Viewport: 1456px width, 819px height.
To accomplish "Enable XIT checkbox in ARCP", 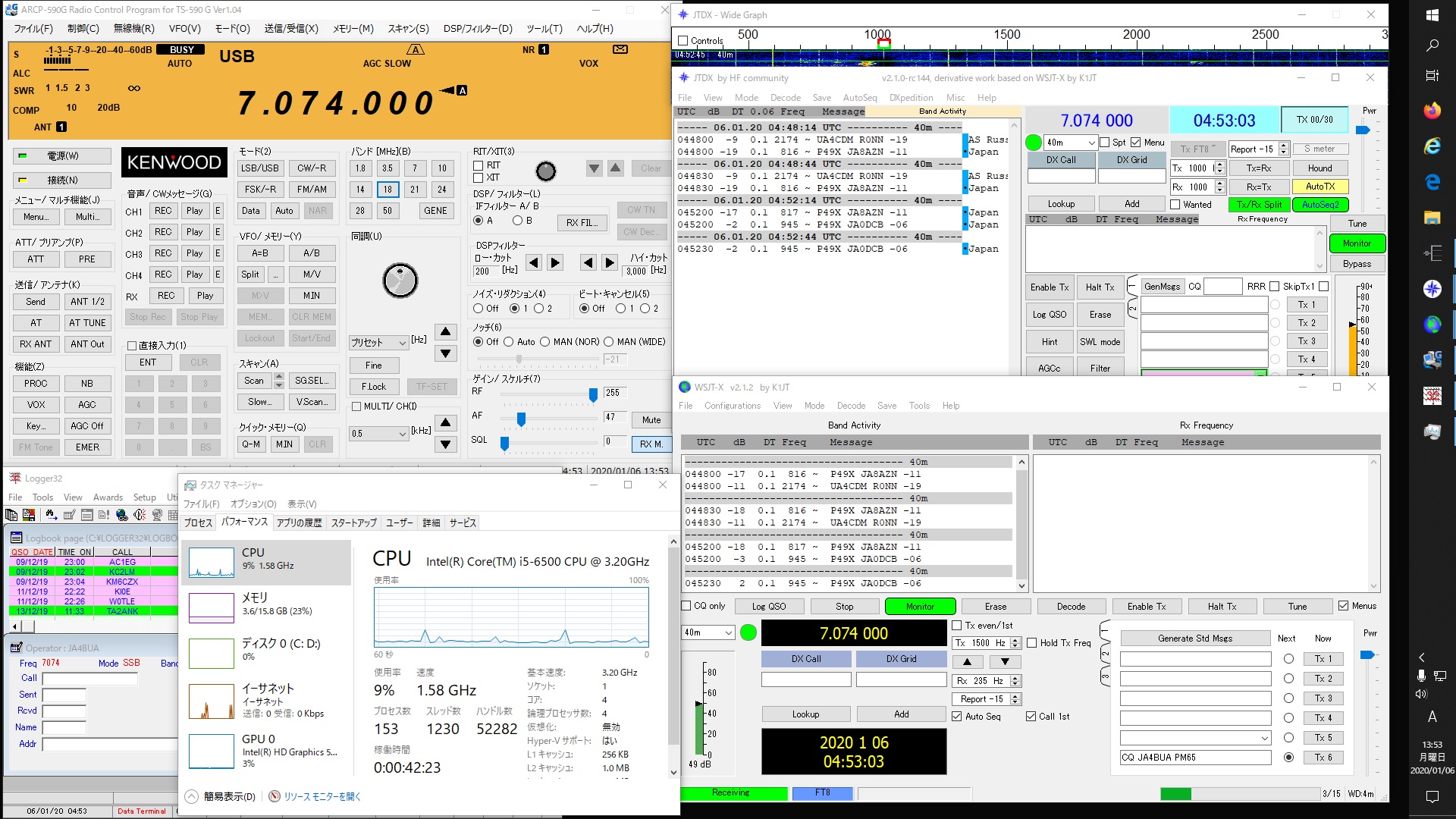I will click(x=479, y=177).
